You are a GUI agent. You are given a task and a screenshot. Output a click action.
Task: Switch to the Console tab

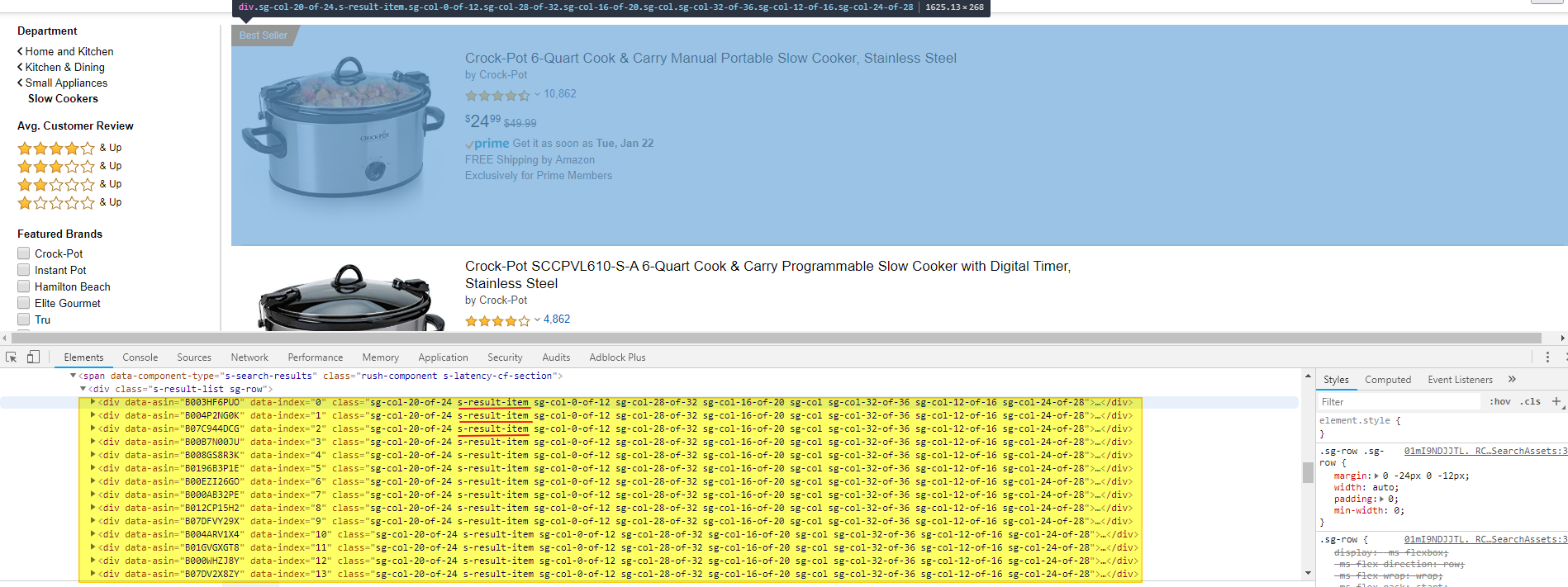pyautogui.click(x=140, y=357)
